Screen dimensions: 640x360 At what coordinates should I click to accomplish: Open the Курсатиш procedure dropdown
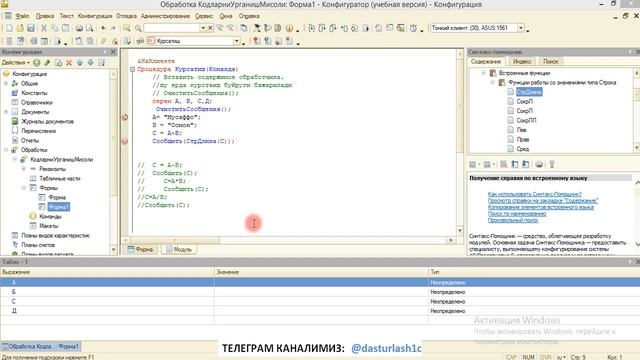point(236,41)
